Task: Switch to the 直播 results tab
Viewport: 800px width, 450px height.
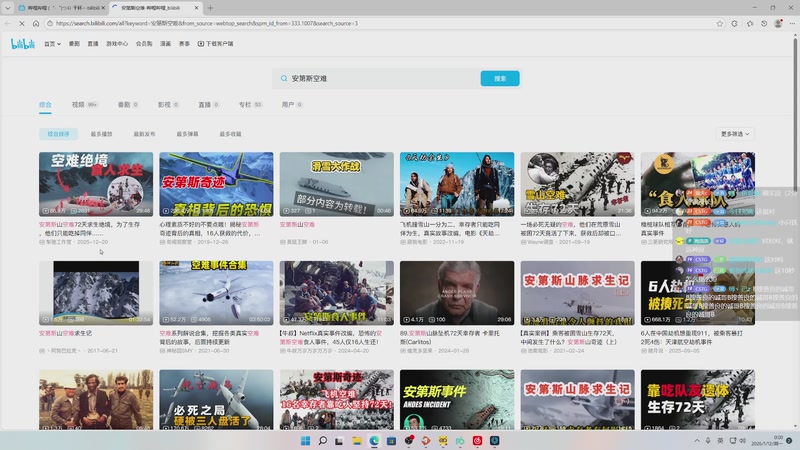Action: point(208,105)
